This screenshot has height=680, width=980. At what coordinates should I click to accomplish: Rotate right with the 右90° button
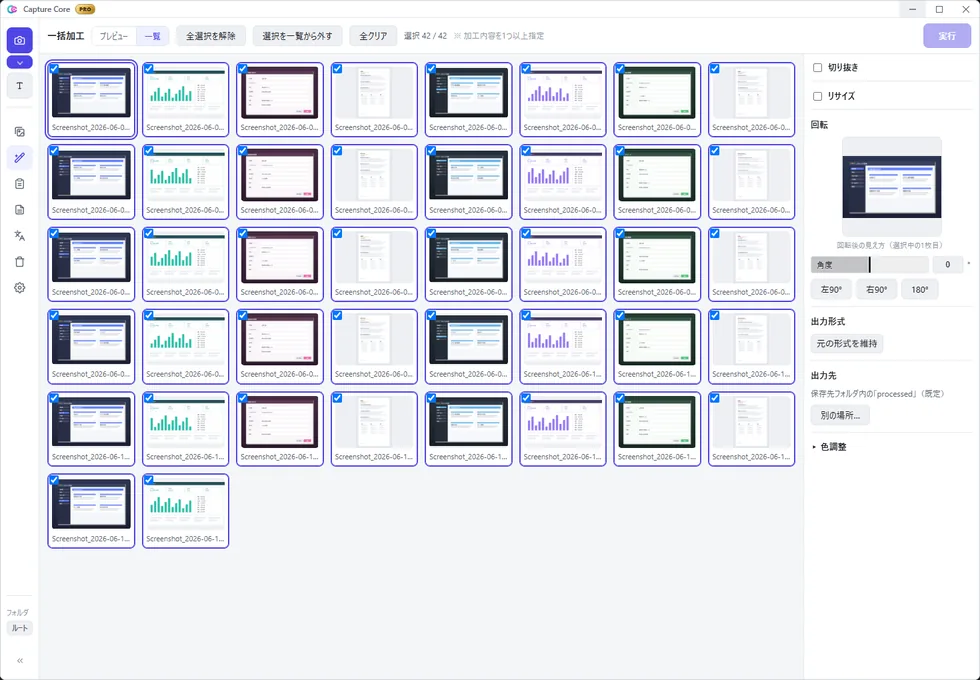click(x=876, y=289)
